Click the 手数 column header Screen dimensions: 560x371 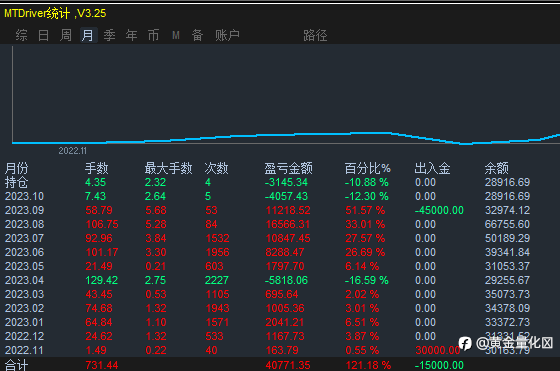point(96,168)
